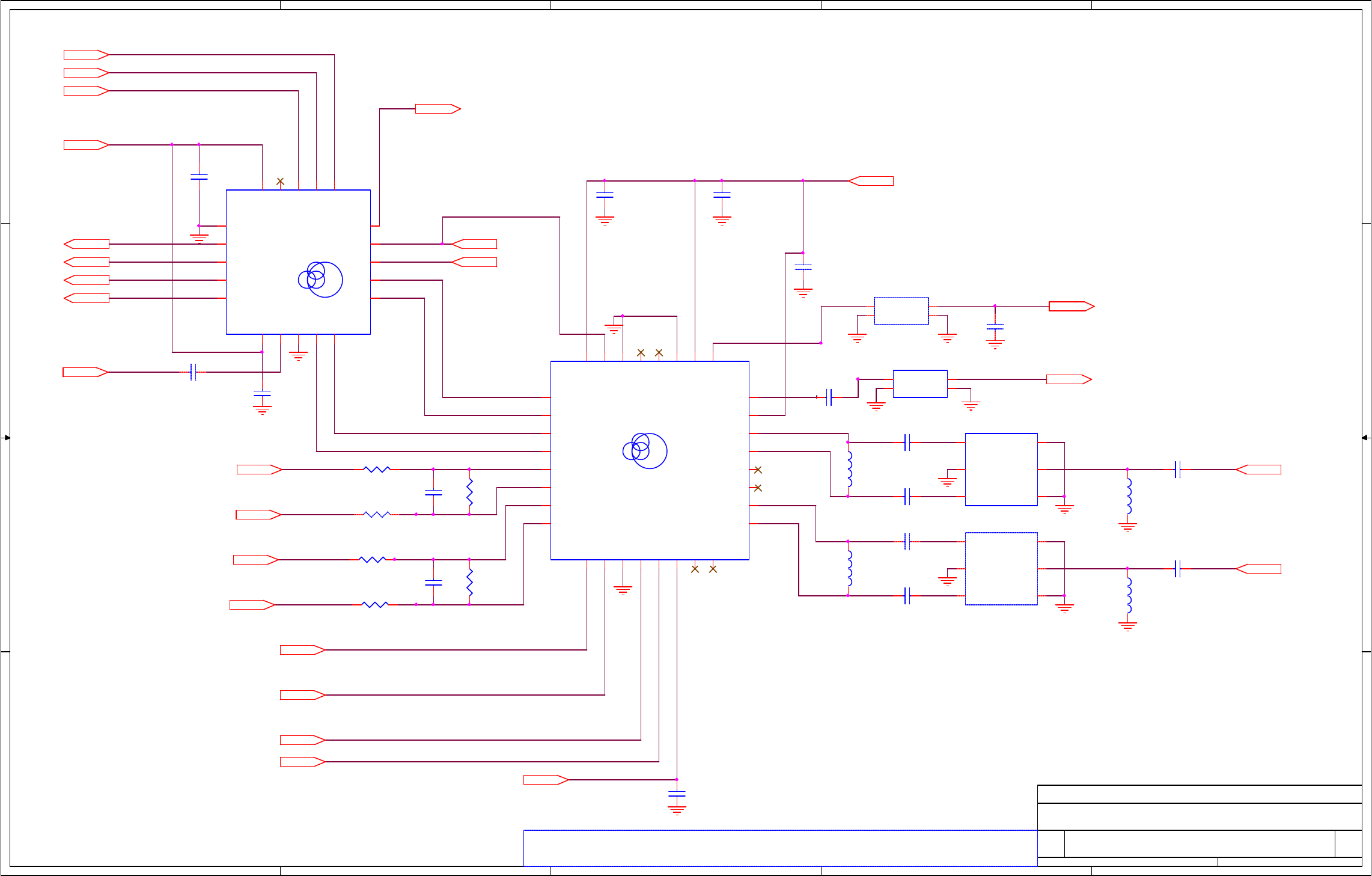This screenshot has height=876, width=1372.
Task: Select the large central IC block
Action: (650, 461)
